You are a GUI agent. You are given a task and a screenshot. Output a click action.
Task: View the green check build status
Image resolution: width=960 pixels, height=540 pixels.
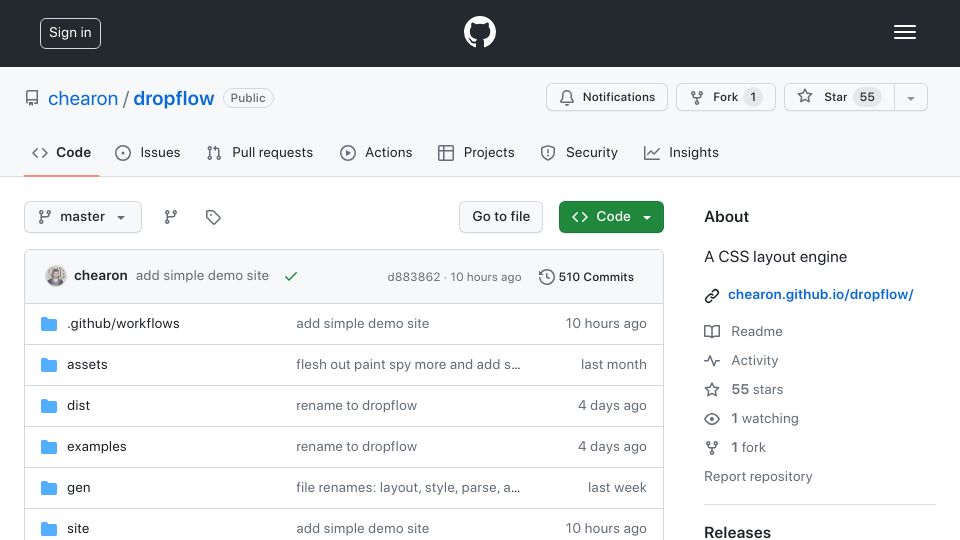click(291, 277)
